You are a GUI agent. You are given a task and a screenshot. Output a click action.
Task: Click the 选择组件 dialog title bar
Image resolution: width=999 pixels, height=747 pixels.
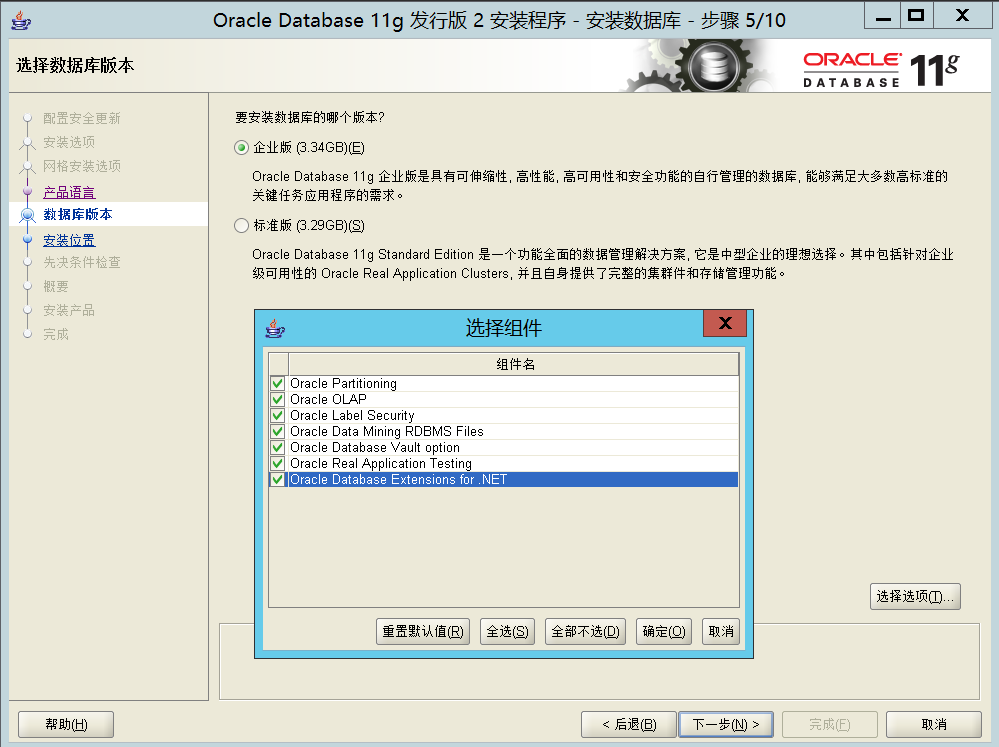[x=503, y=328]
